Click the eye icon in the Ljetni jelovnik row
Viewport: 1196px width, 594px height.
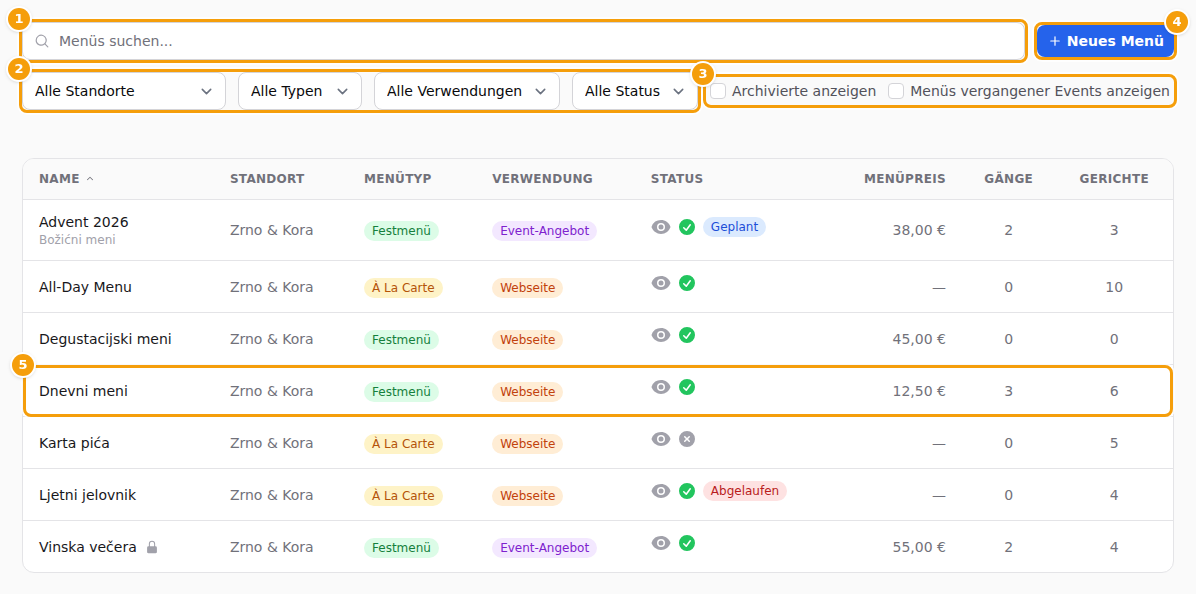tap(661, 490)
